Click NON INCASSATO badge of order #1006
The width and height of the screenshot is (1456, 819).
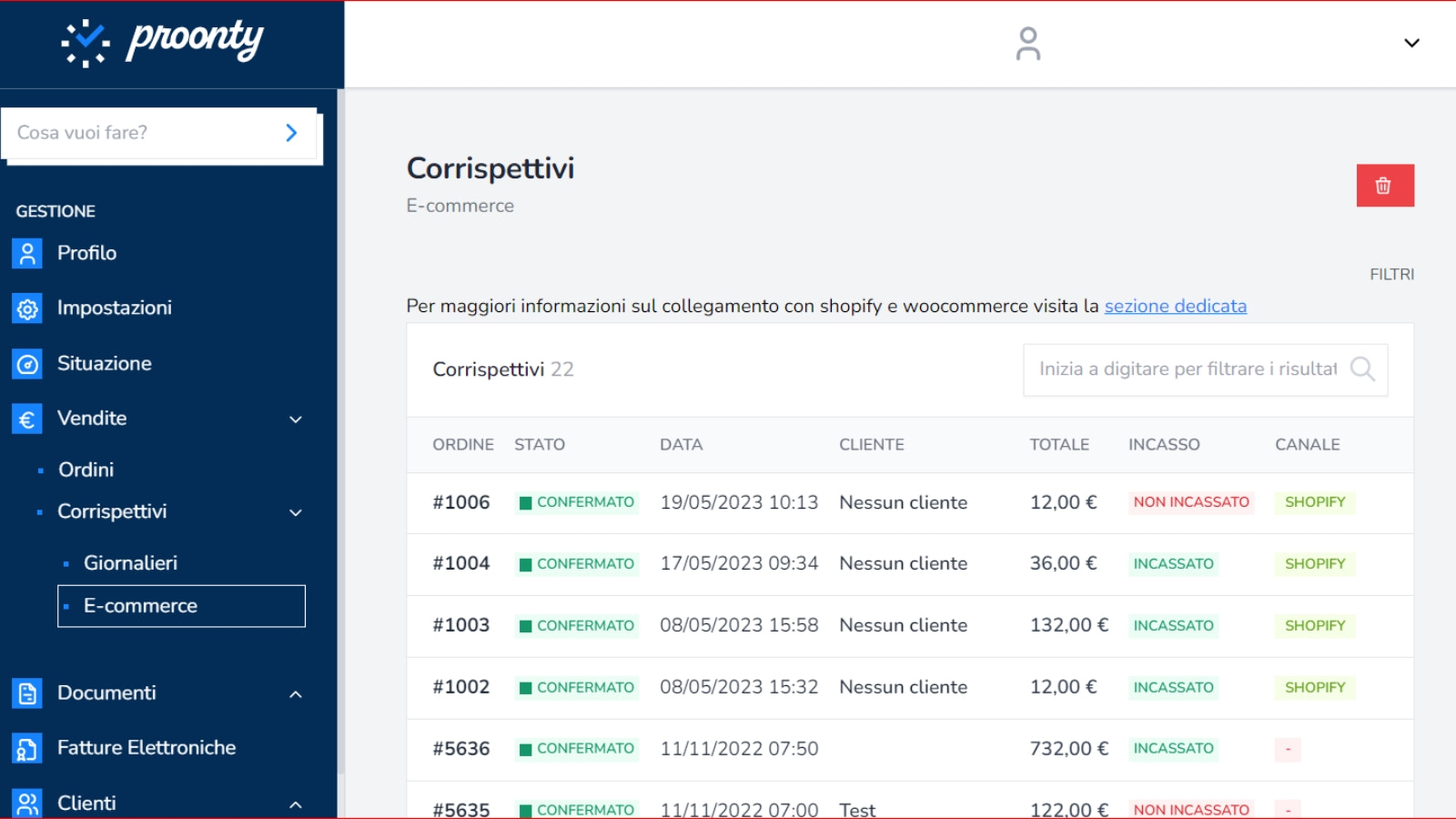click(1191, 502)
